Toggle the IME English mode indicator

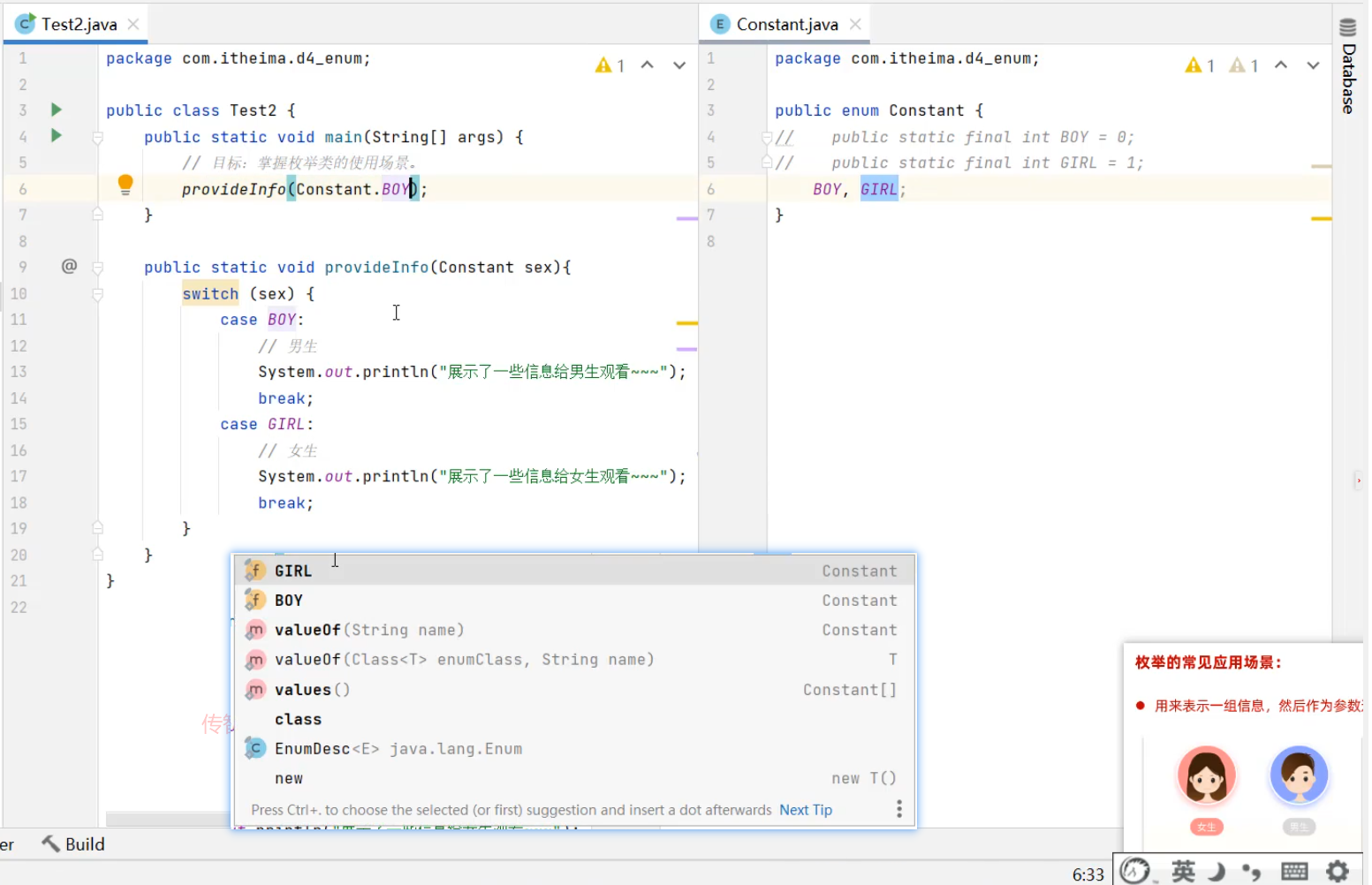[x=1183, y=871]
